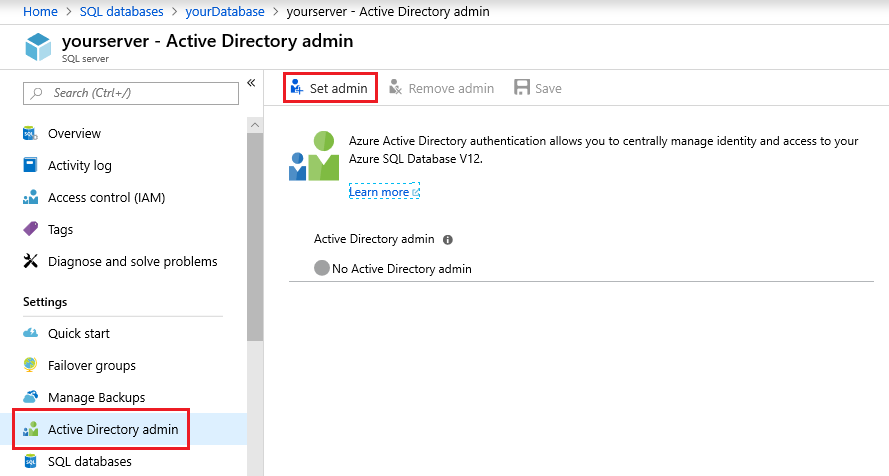Click the Overview SQL icon
Image resolution: width=889 pixels, height=476 pixels.
30,134
